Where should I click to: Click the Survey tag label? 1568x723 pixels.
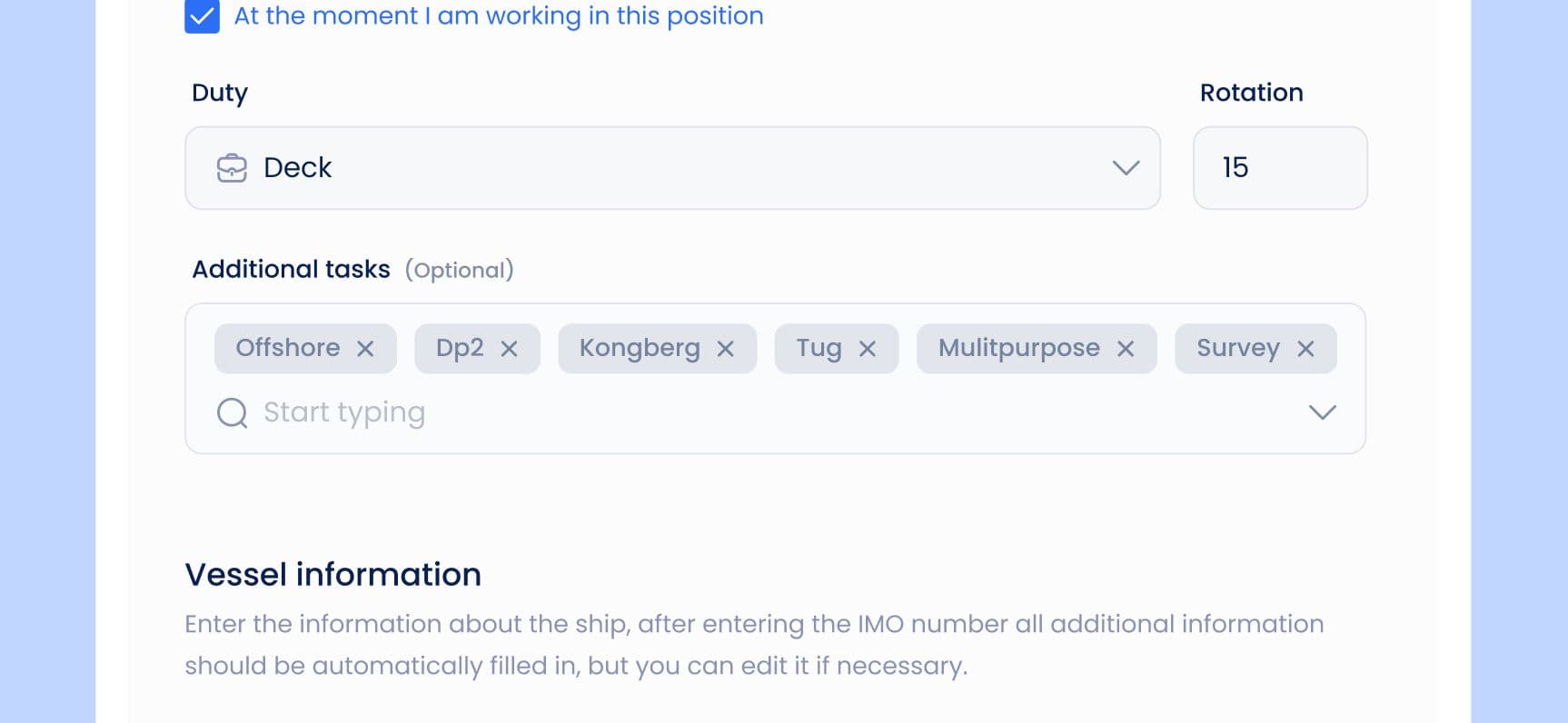point(1237,348)
